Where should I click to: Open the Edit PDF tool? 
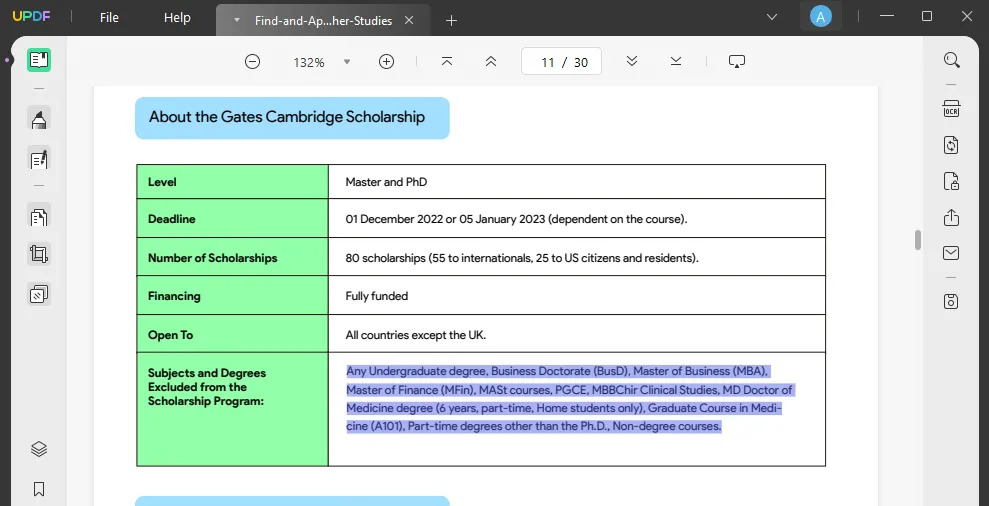click(39, 159)
